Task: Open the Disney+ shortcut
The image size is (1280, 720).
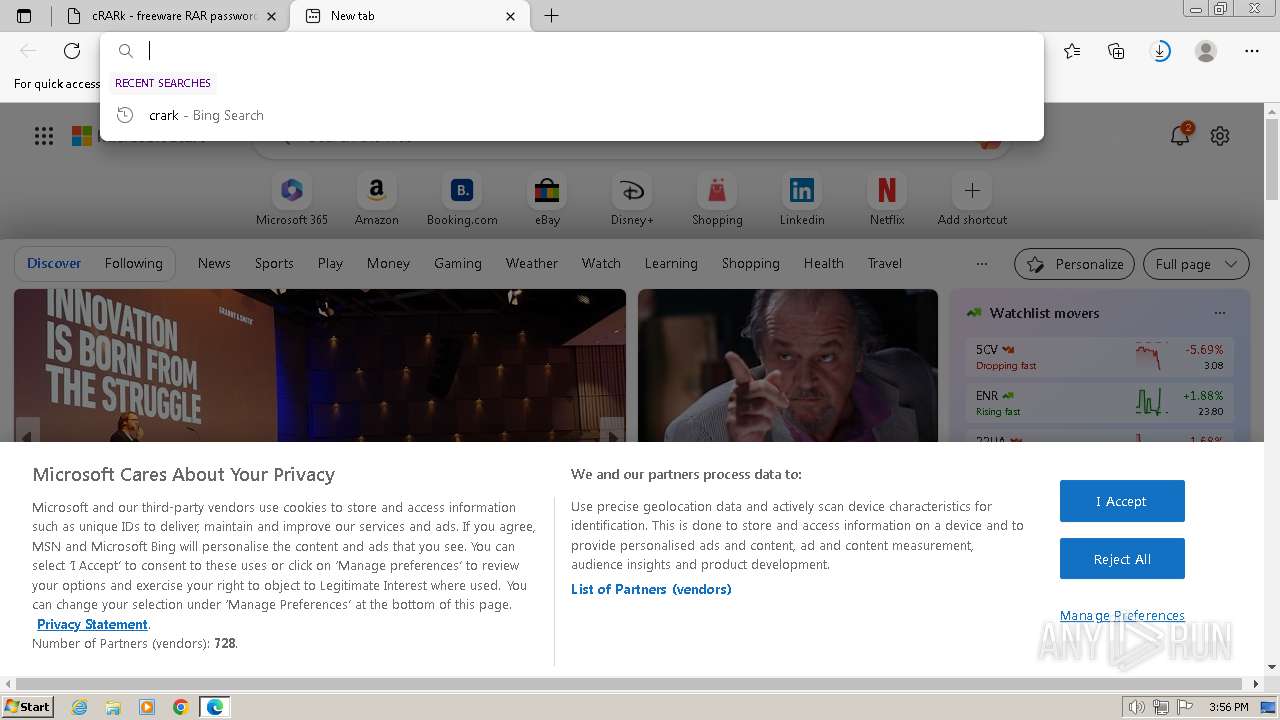Action: [632, 200]
